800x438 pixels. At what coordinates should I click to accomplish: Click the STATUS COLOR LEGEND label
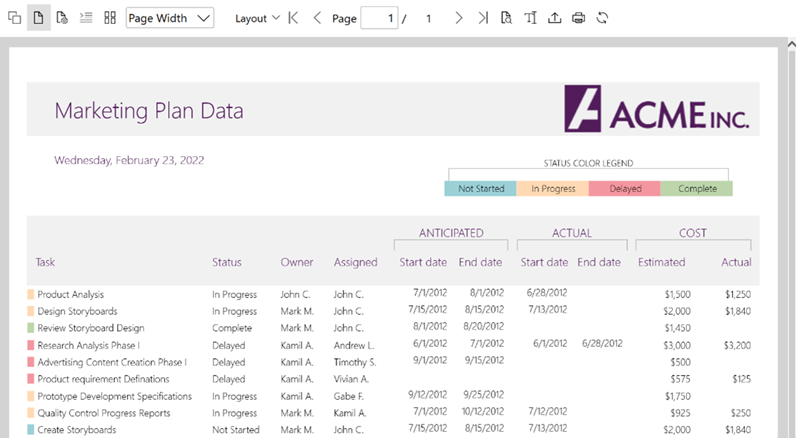588,163
